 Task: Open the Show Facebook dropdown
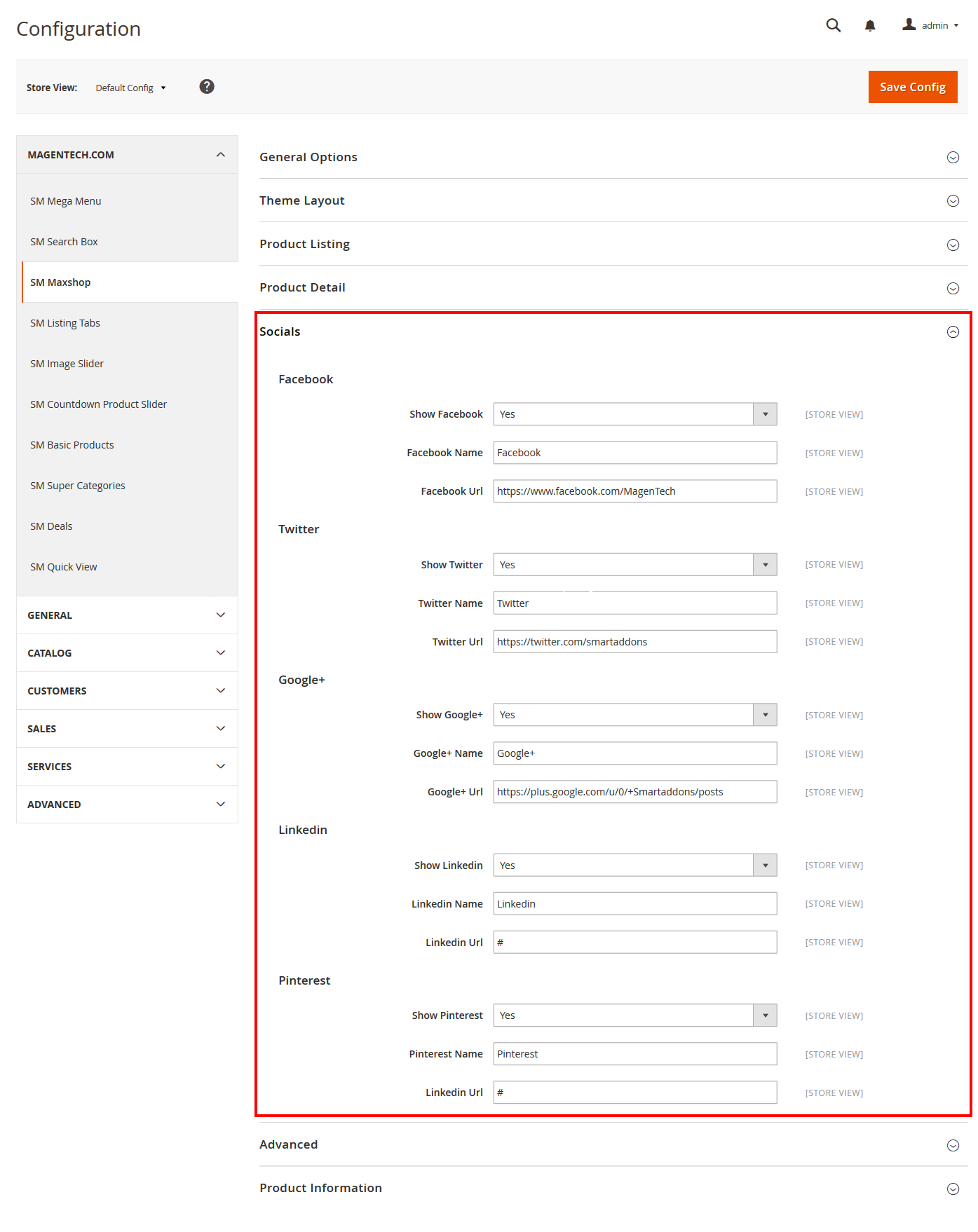point(635,414)
